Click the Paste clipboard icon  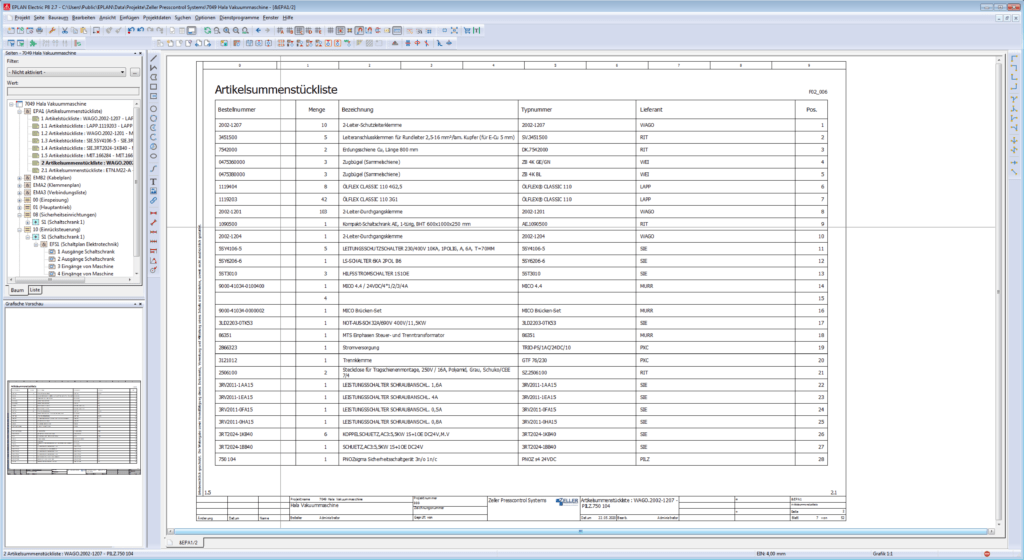tap(84, 30)
